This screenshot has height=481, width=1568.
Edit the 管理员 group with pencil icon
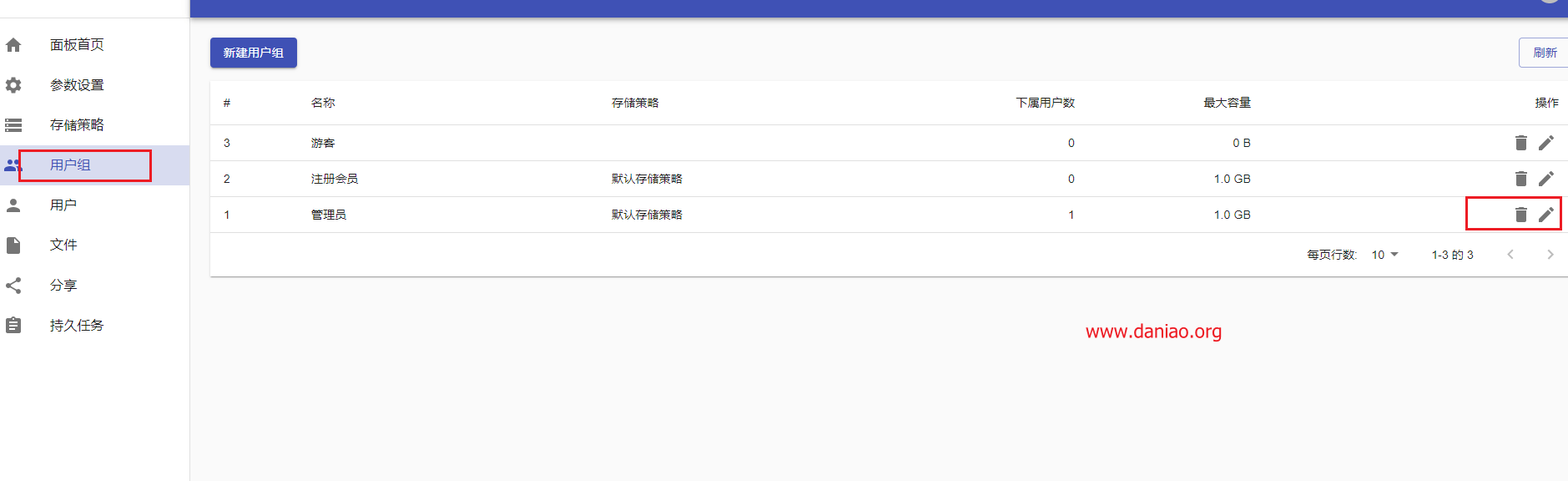(x=1546, y=215)
